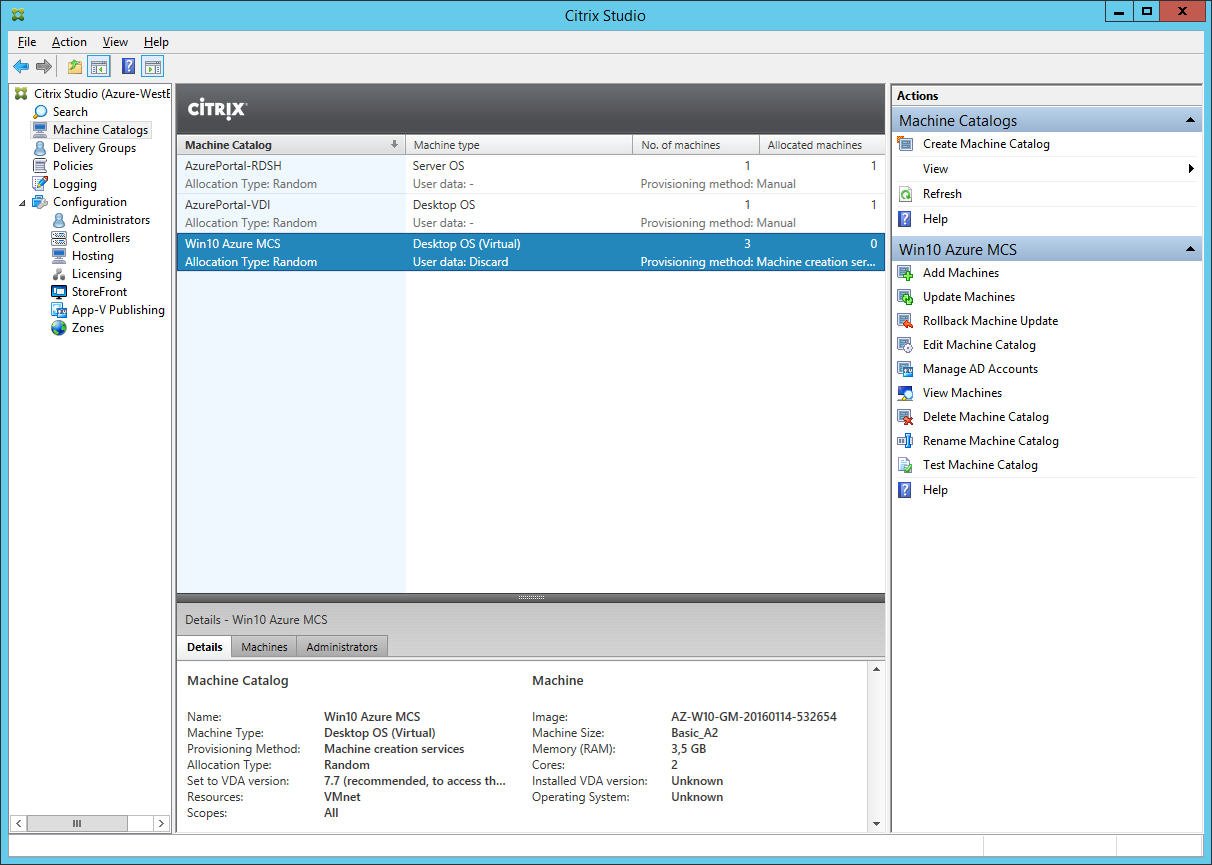Viewport: 1212px width, 865px height.
Task: Click tree pane scroll right arrow
Action: (161, 823)
